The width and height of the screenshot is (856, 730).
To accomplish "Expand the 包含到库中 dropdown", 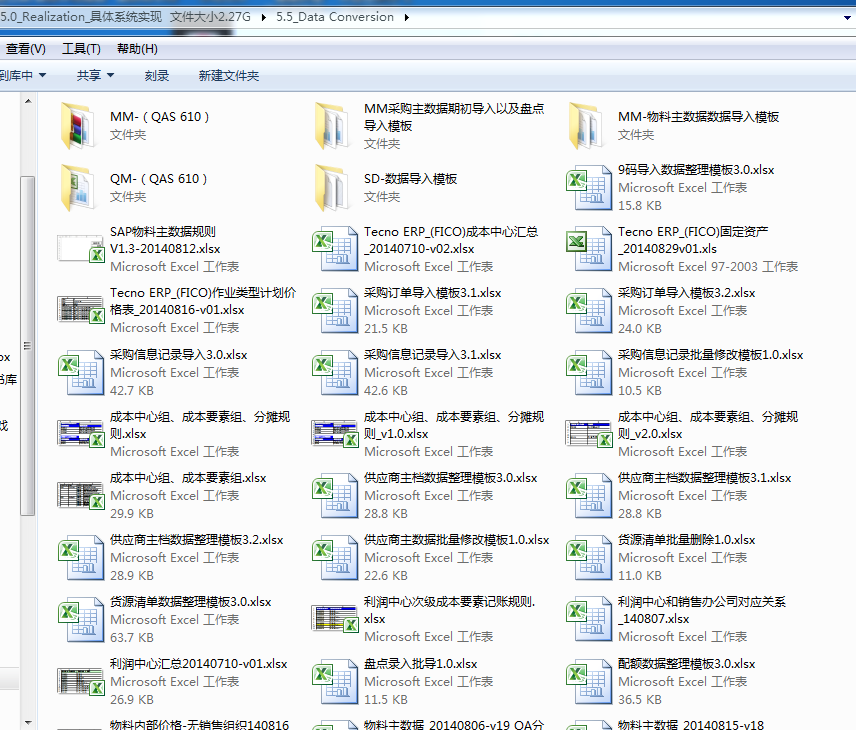I will point(22,75).
